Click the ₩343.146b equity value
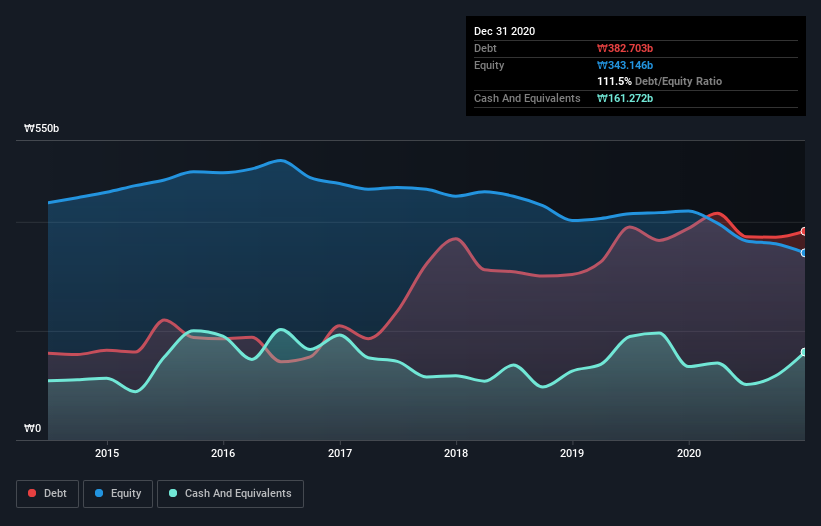The image size is (821, 526). tap(625, 65)
